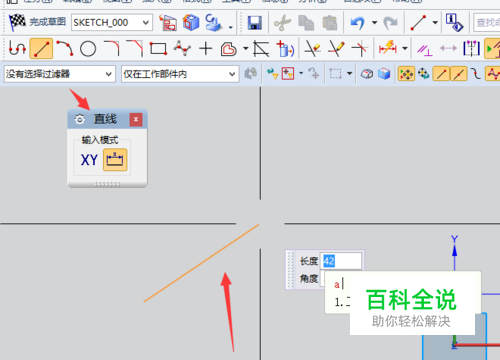Screen dimensions: 500x360
Task: Select the orange sketch line
Action: 201,263
